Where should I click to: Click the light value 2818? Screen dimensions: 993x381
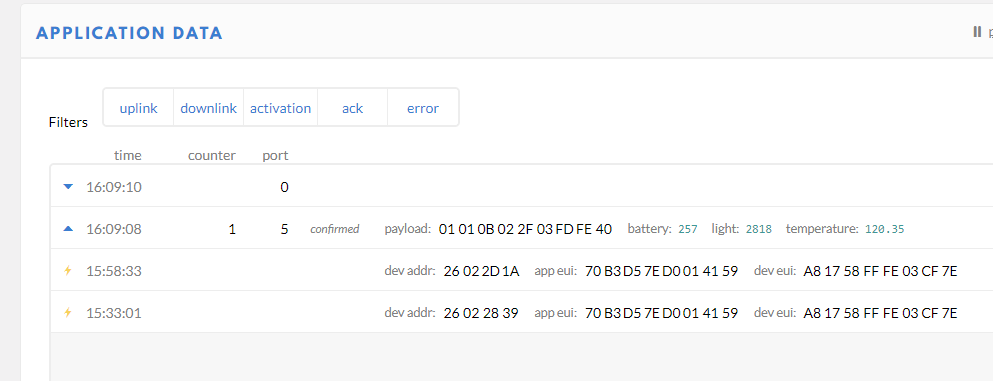759,229
